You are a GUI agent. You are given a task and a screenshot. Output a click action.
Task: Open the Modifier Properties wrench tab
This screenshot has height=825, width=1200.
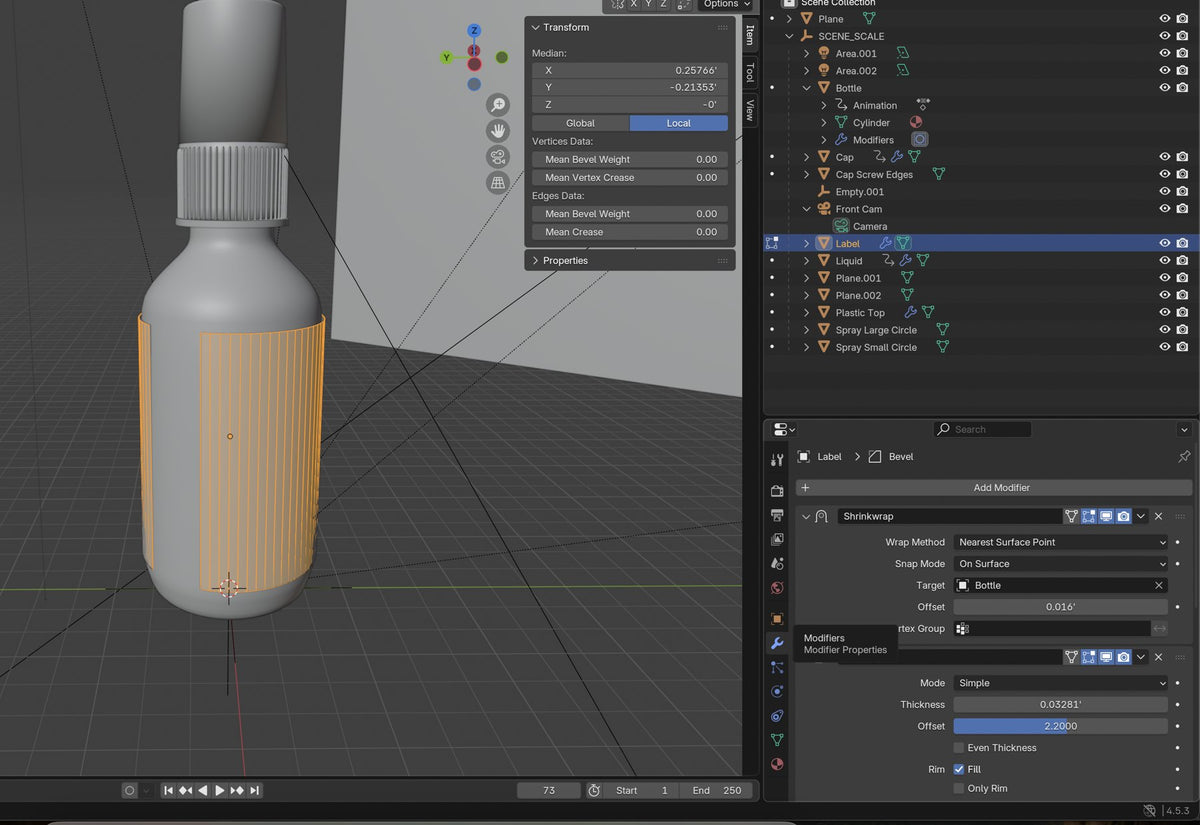pos(777,643)
